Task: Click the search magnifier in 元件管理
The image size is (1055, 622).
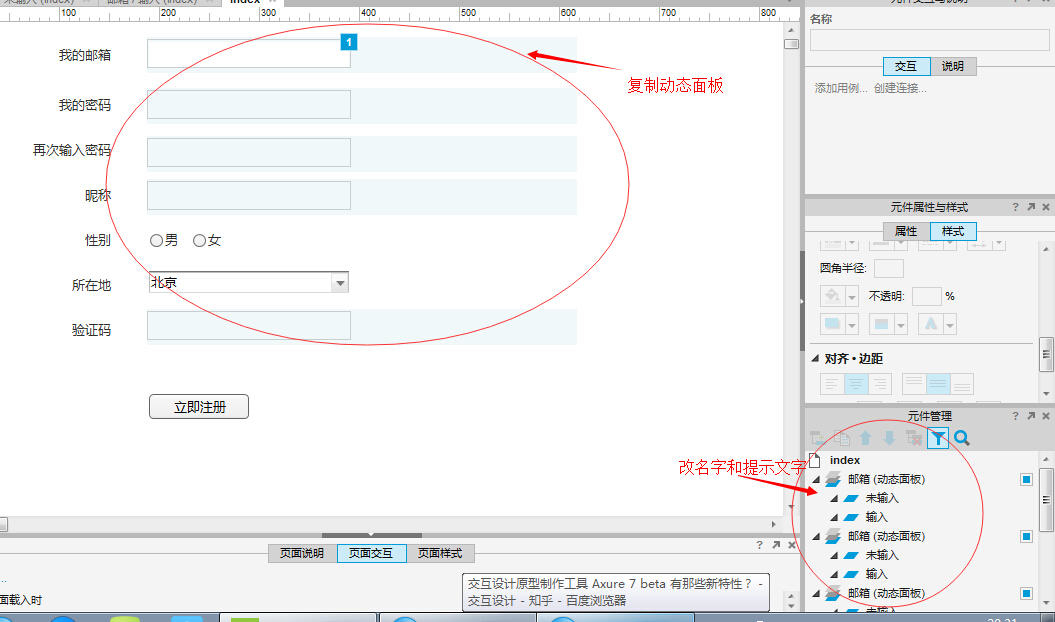Action: pos(962,438)
